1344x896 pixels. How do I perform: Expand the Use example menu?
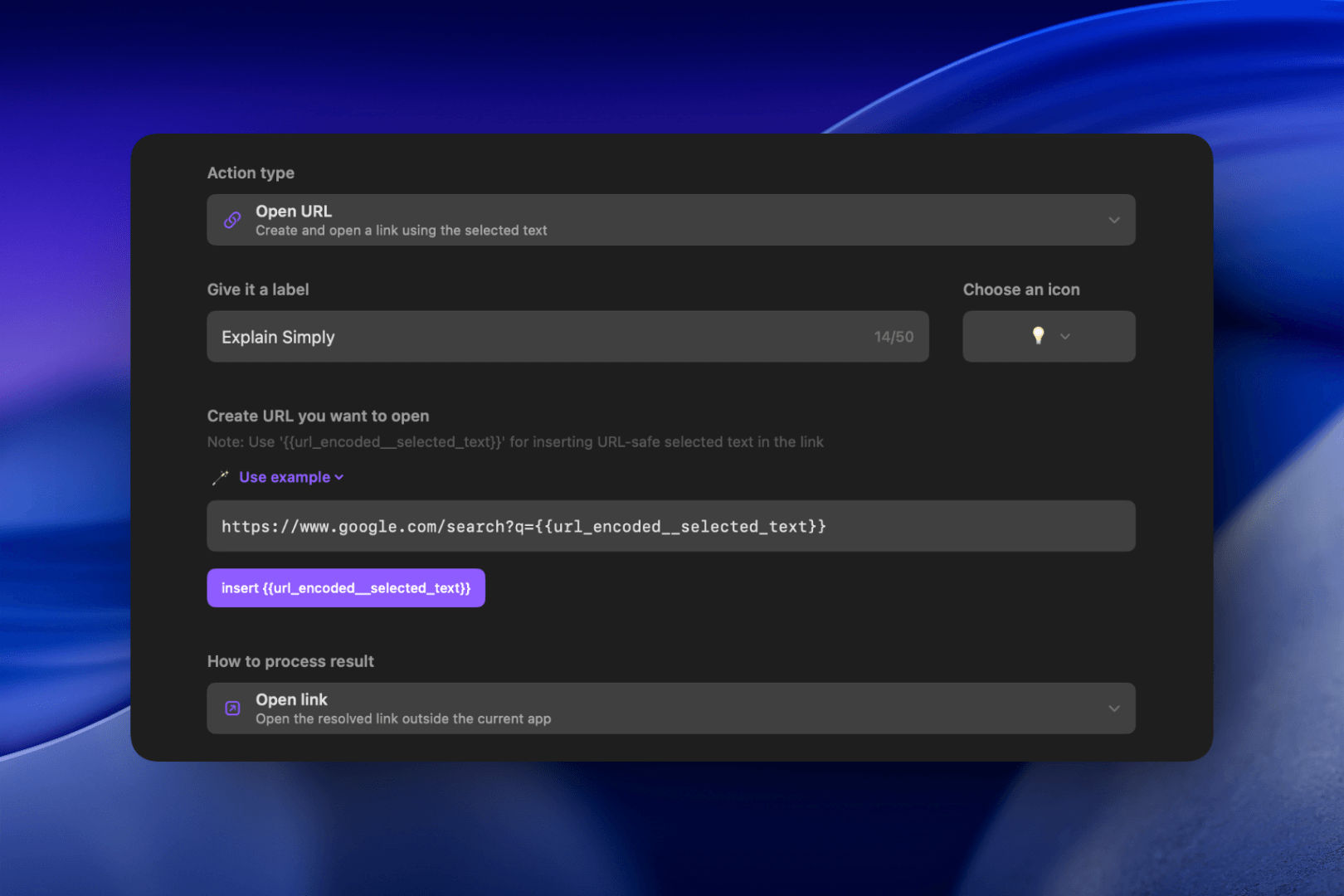[290, 477]
